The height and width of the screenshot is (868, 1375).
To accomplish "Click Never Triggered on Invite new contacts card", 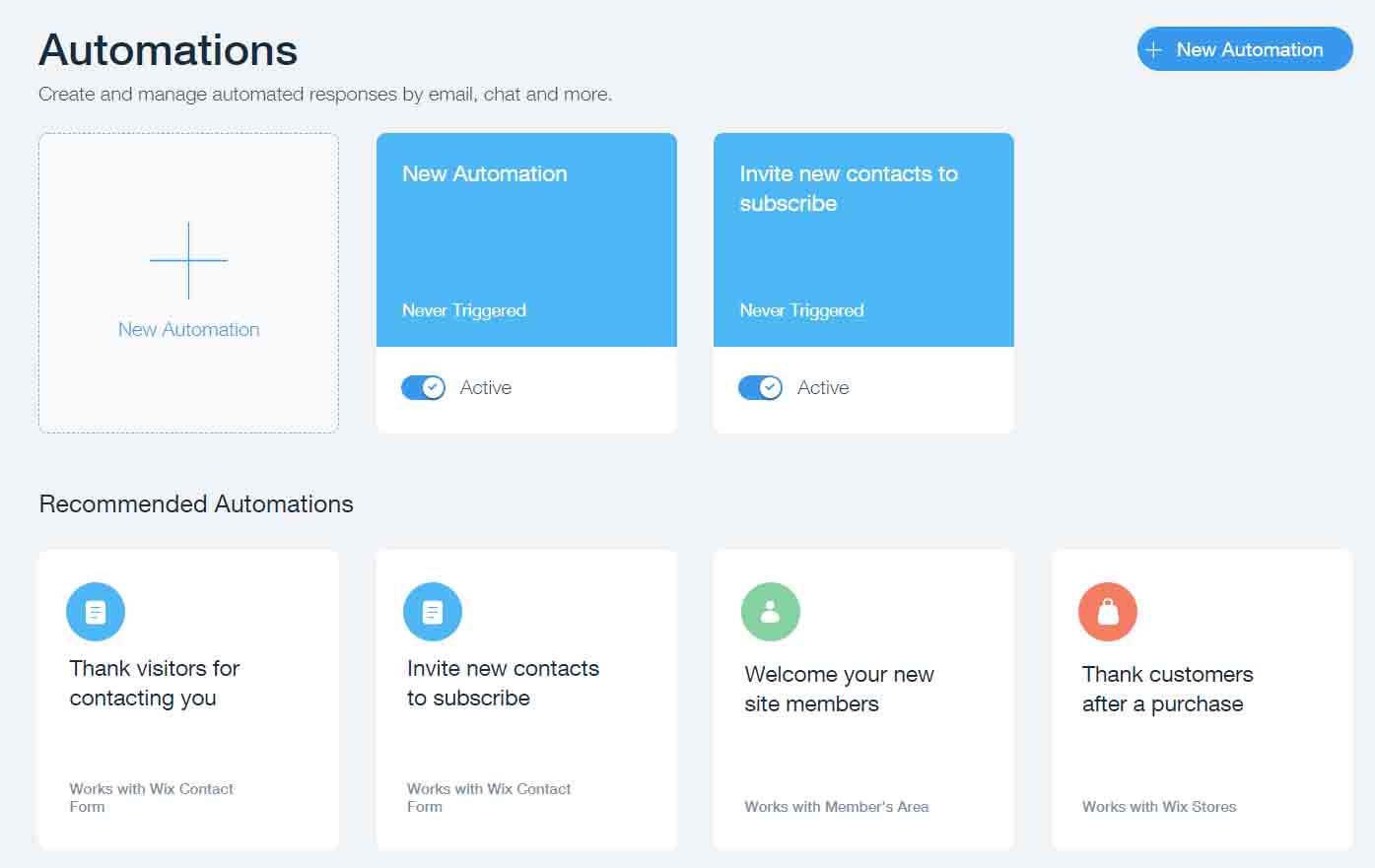I will pos(801,310).
